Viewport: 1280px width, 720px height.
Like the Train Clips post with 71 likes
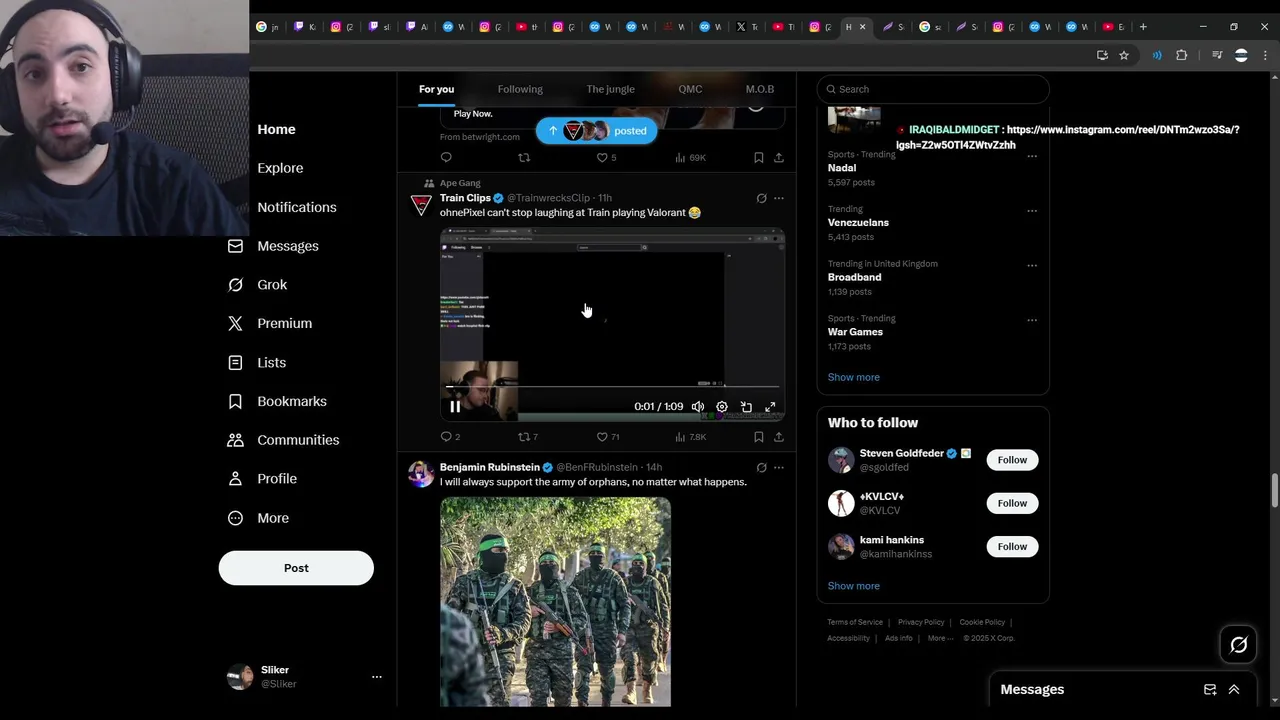click(608, 437)
